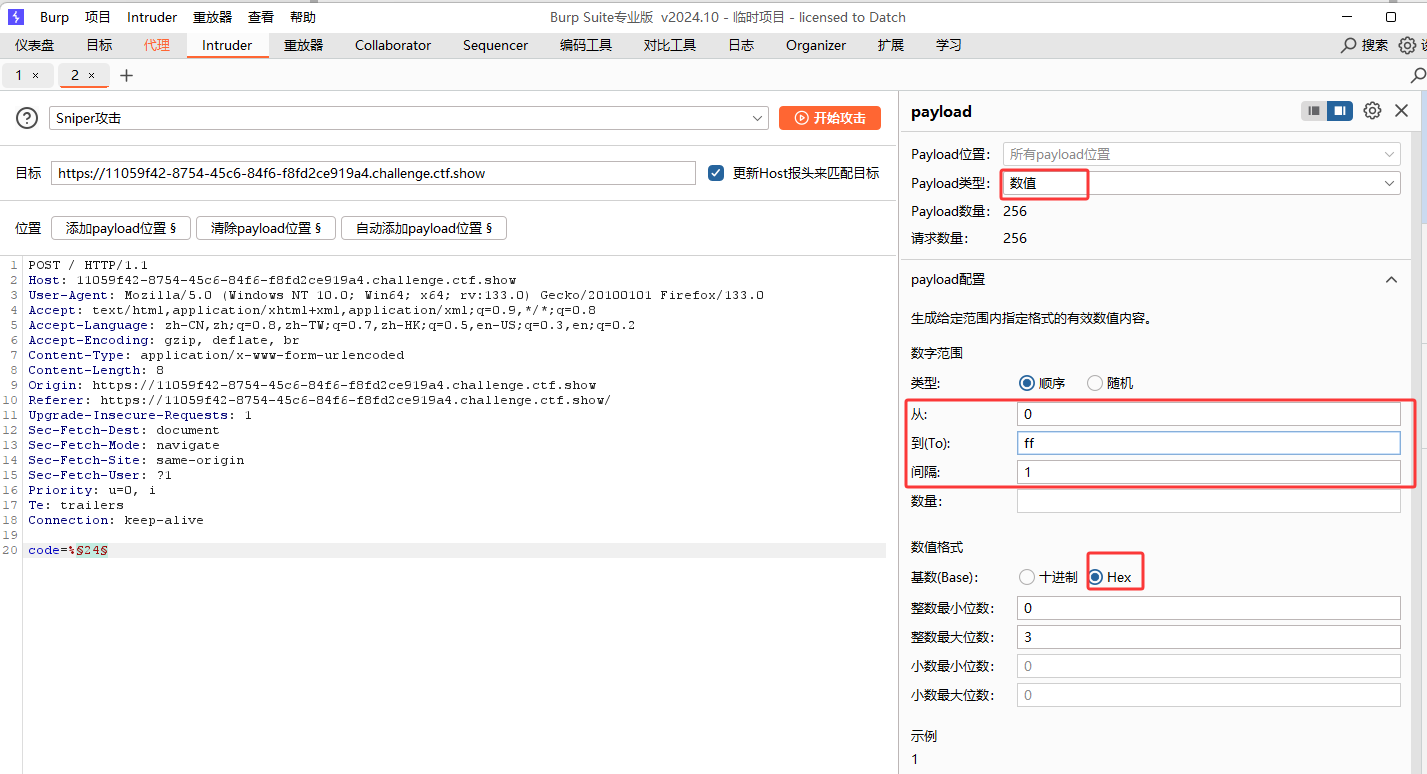The width and height of the screenshot is (1427, 774).
Task: Switch to the 学习 tab
Action: 949,45
